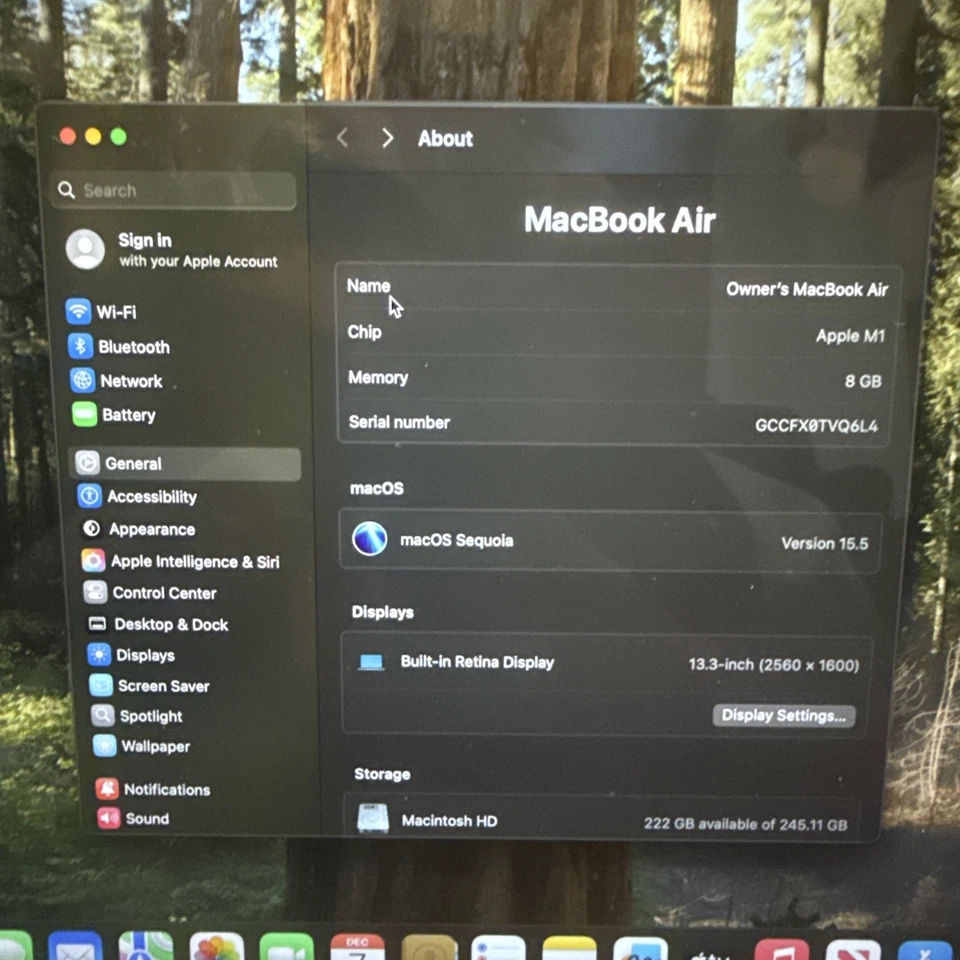Open the macOS Sequoia version details row

[609, 540]
